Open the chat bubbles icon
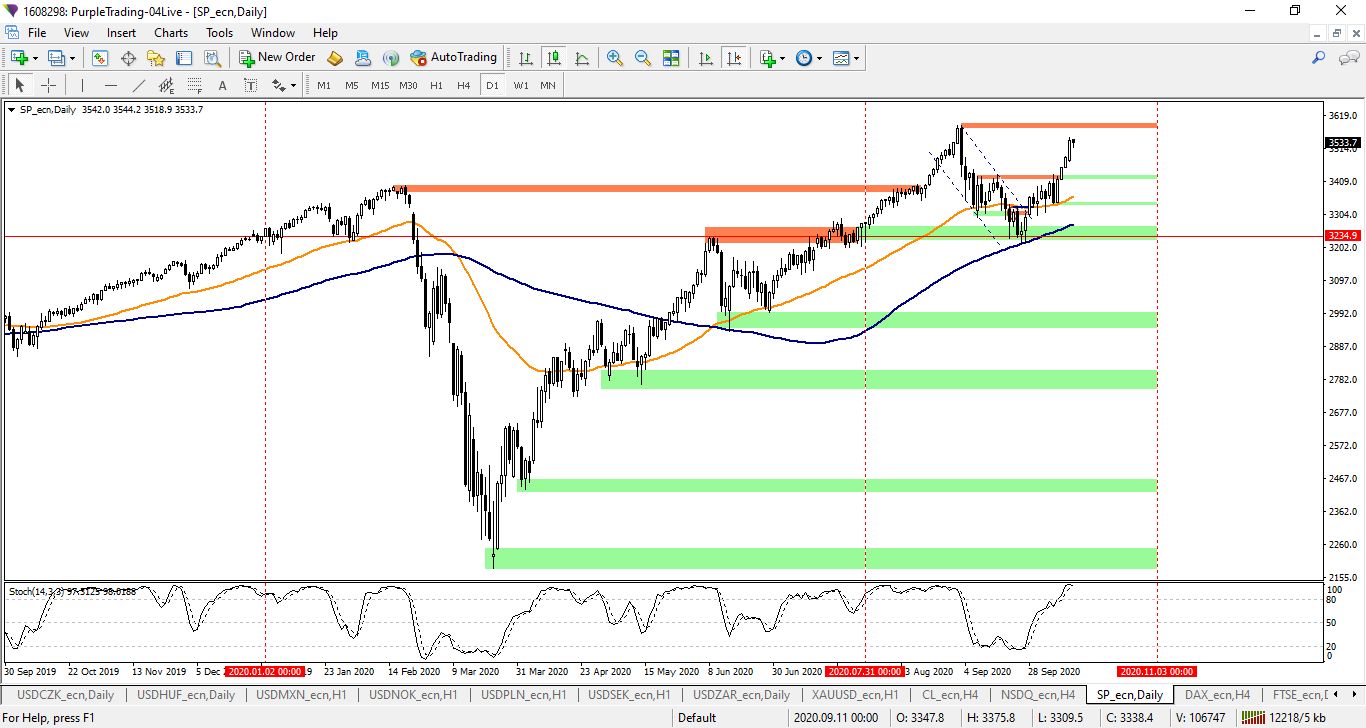Screen dimensions: 1366x728 click(x=1349, y=58)
